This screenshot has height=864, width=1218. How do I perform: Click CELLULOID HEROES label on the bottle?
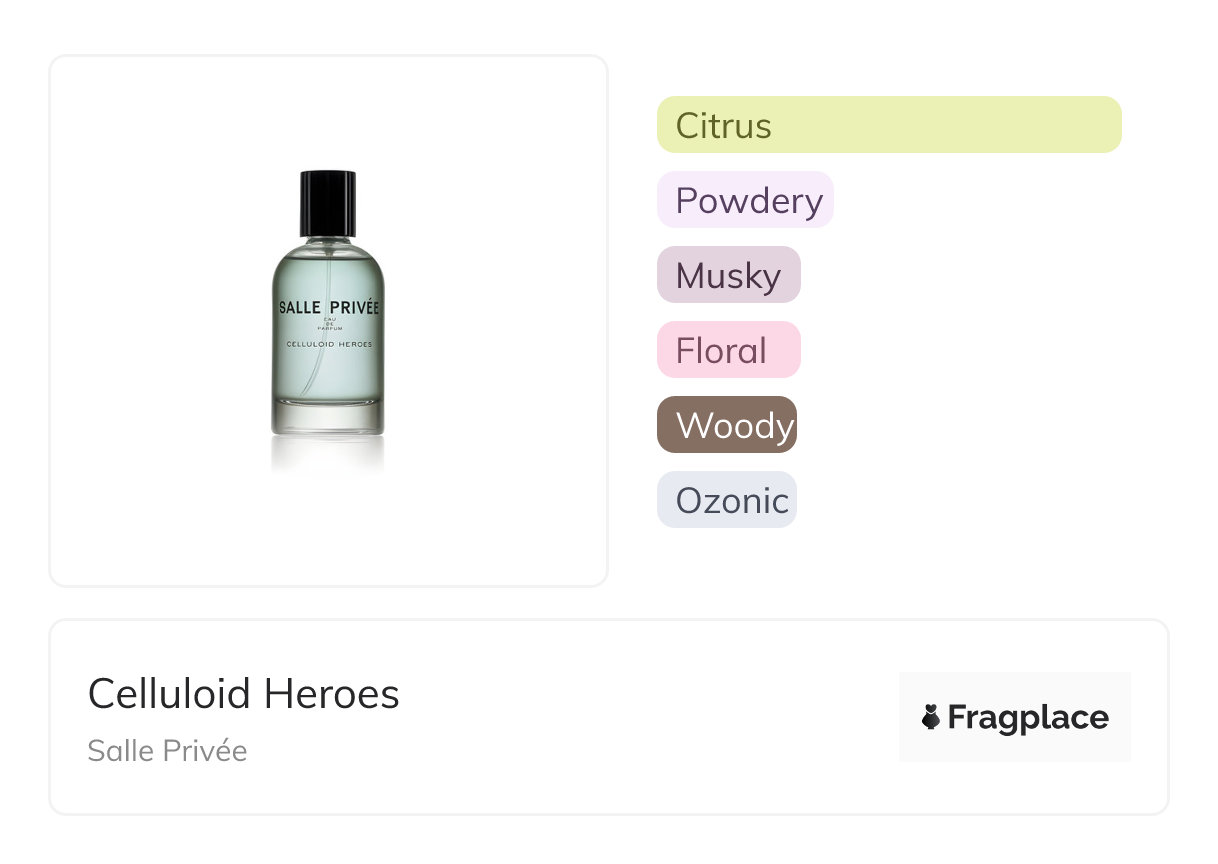[328, 344]
